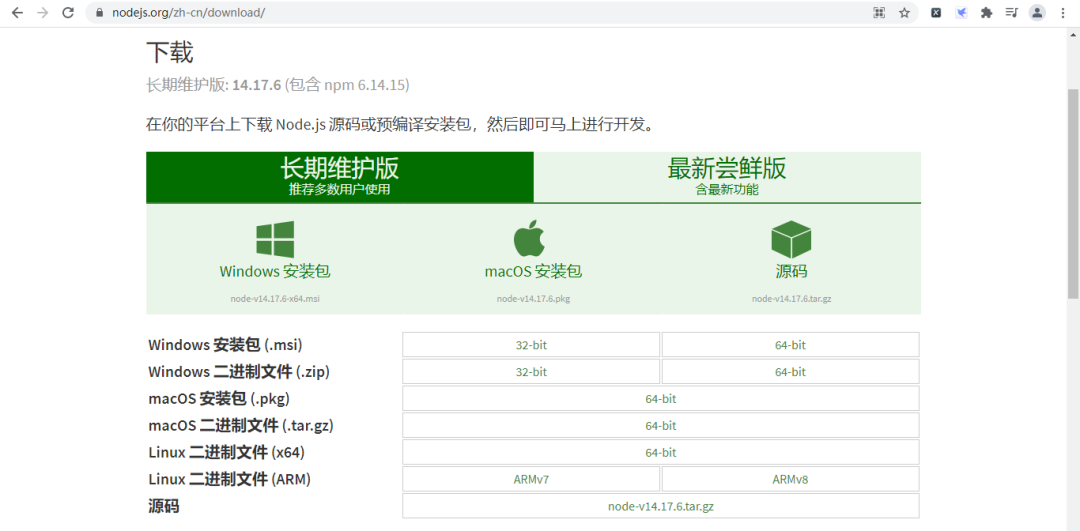Open the media control playlist icon
Viewport: 1080px width, 531px height.
point(1011,13)
